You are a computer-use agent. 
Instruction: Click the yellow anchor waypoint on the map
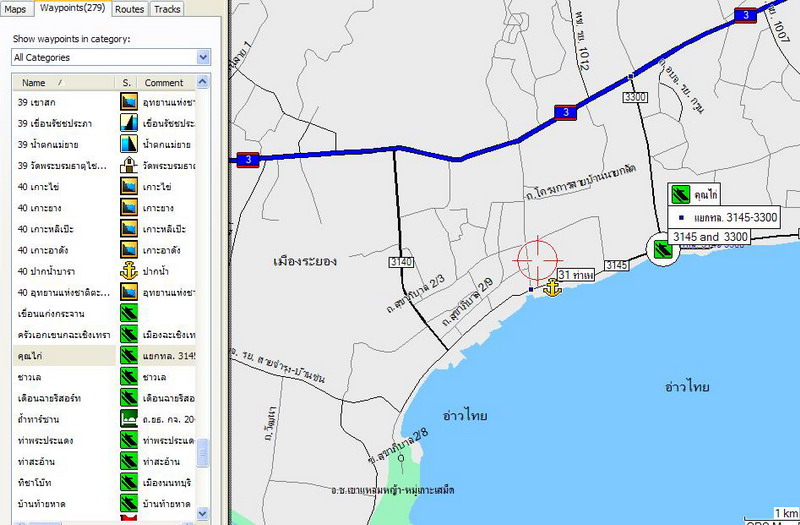click(552, 289)
